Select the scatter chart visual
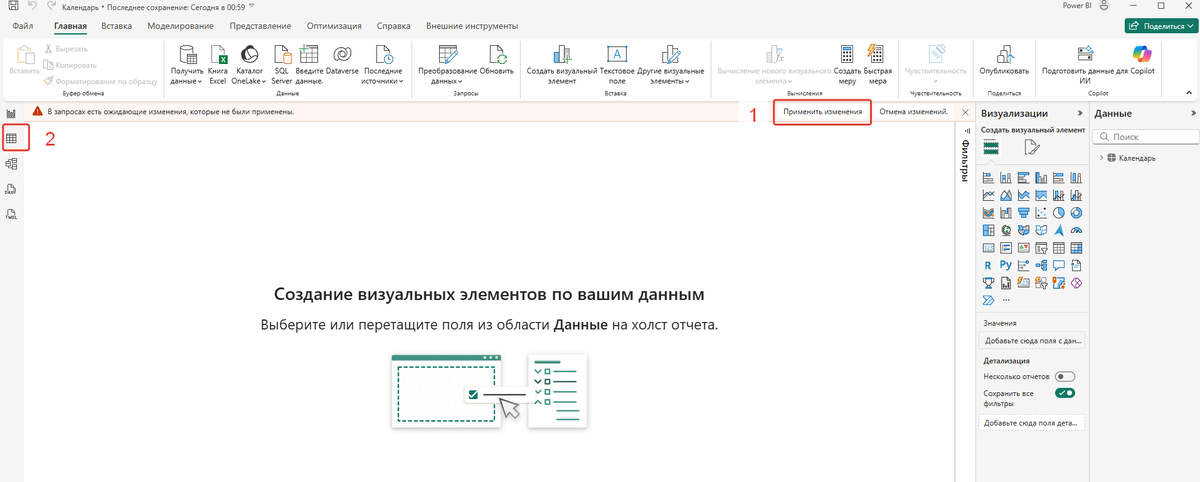The image size is (1200, 482). point(1041,212)
